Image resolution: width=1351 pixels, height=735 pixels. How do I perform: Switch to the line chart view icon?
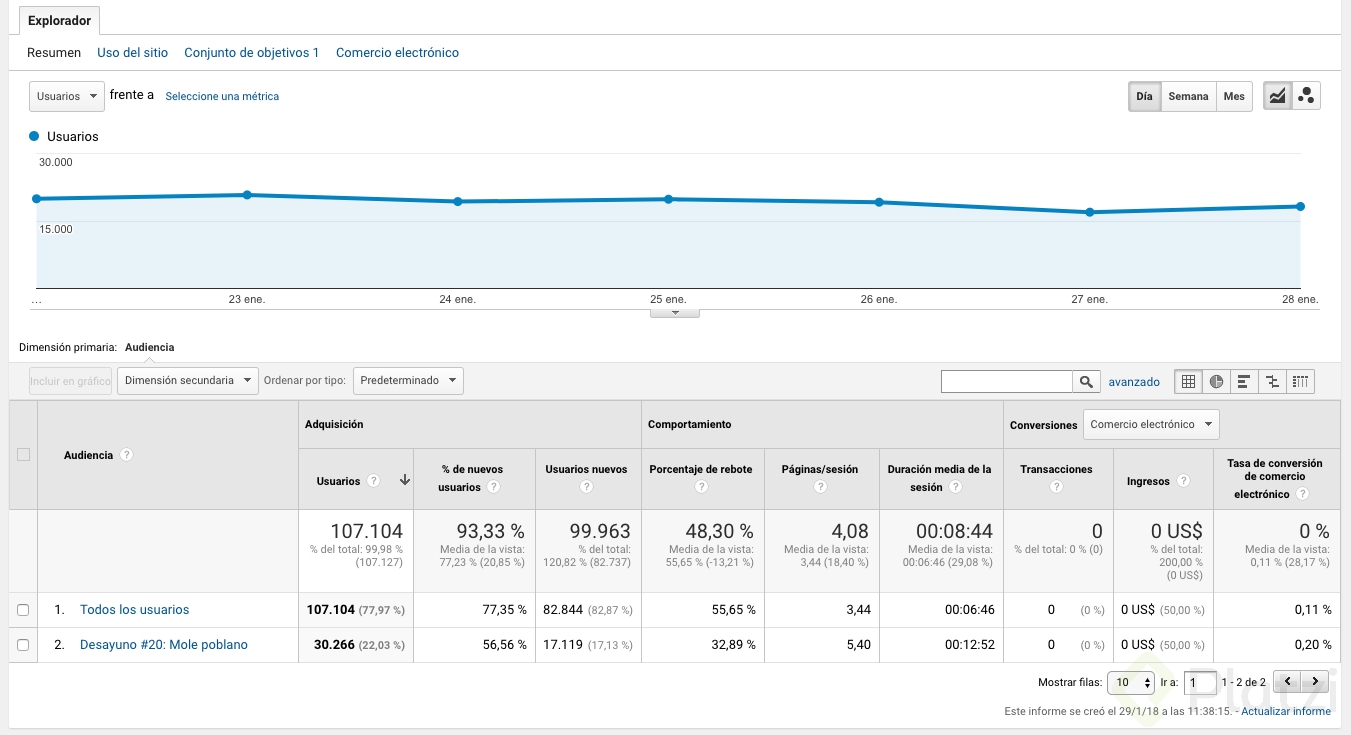point(1277,96)
